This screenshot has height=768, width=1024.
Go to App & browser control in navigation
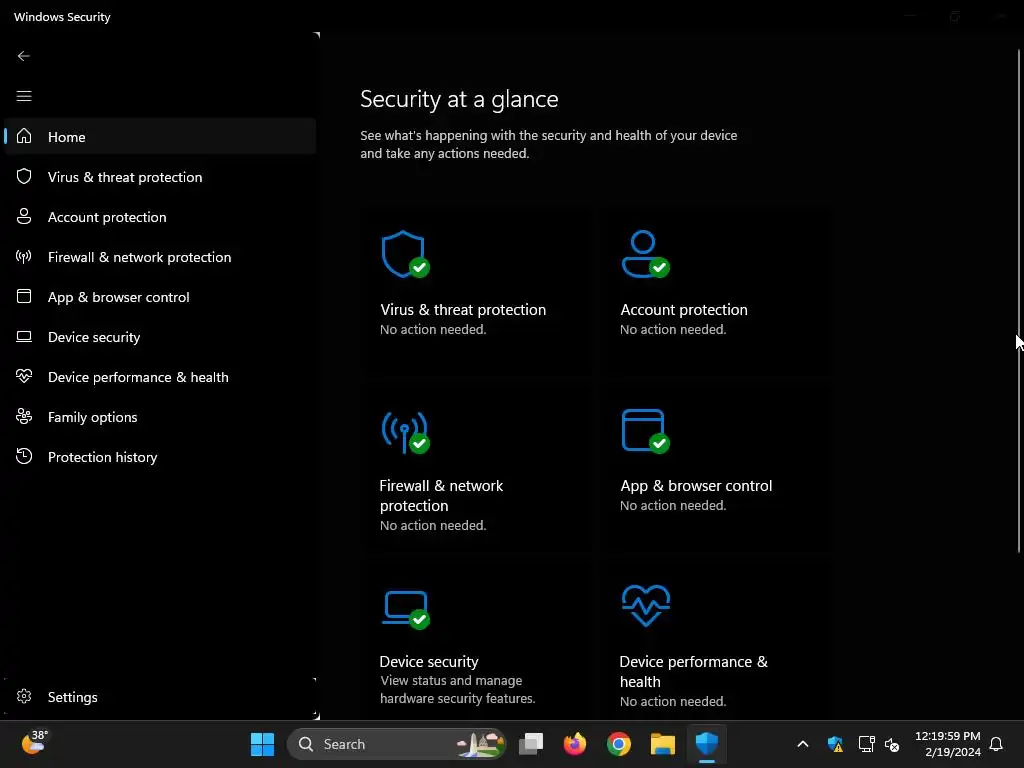click(161, 296)
